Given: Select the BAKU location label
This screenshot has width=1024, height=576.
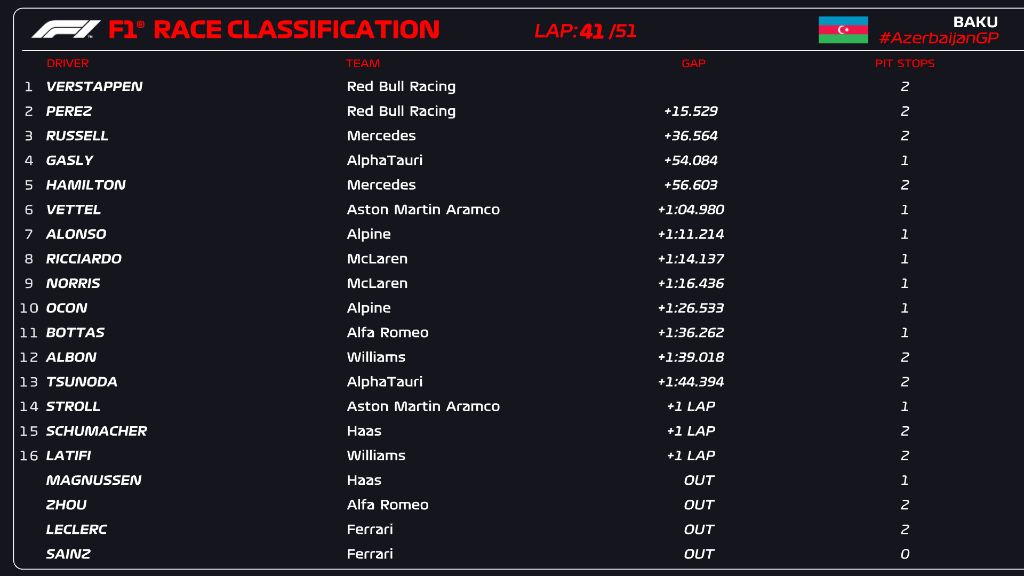Looking at the screenshot, I should pyautogui.click(x=975, y=22).
